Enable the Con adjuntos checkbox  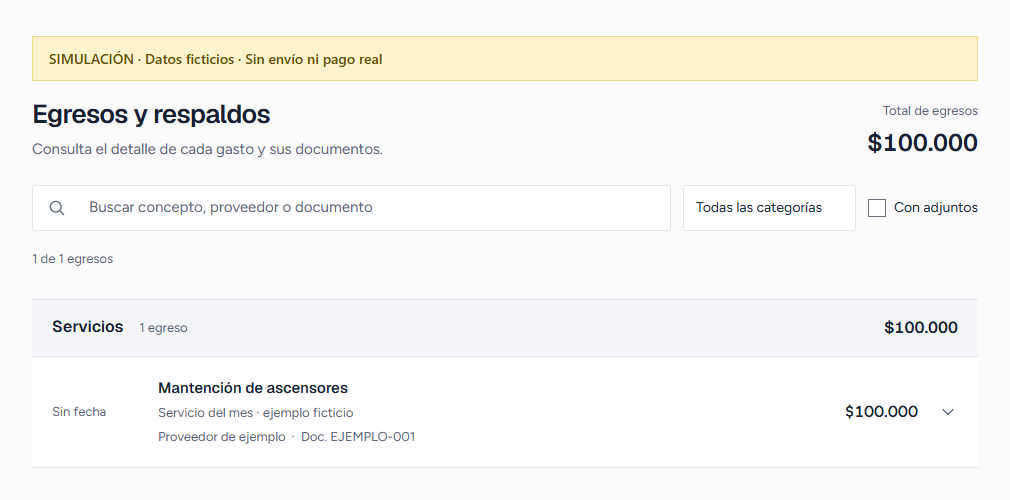point(877,207)
